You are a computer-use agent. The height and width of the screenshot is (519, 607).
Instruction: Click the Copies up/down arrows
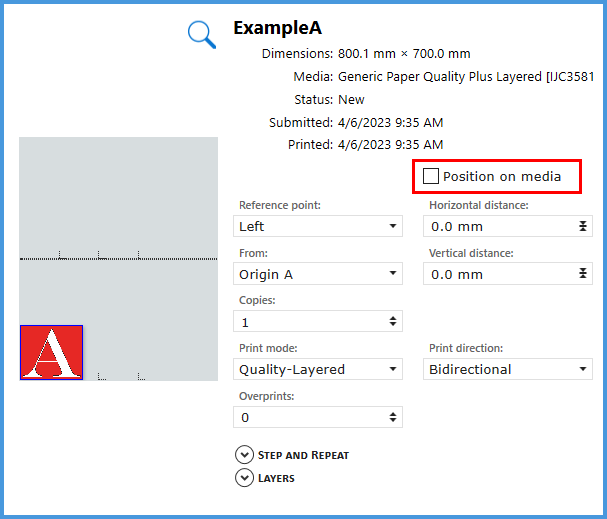(x=393, y=322)
